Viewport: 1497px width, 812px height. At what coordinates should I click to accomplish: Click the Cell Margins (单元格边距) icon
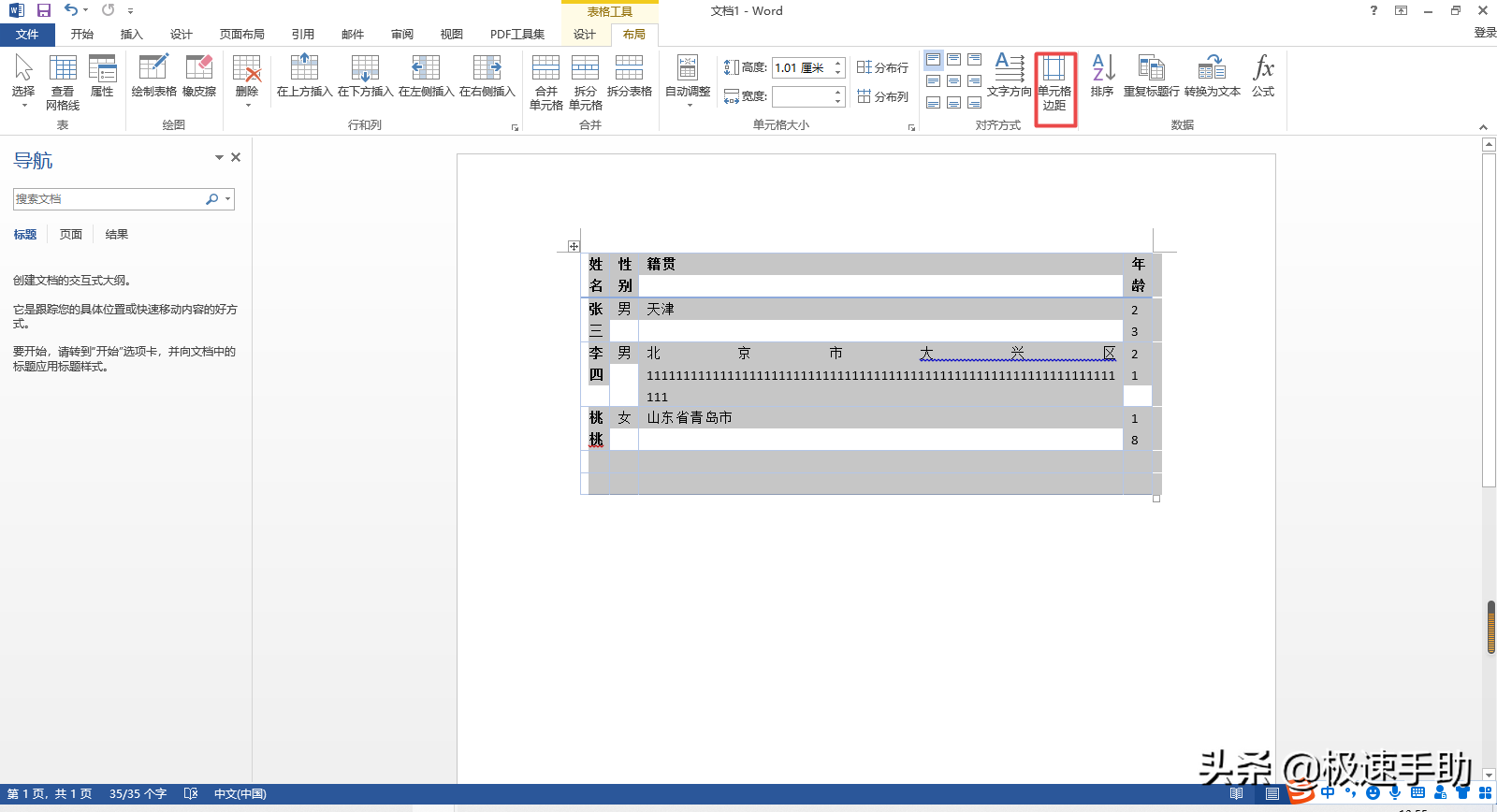(1054, 82)
